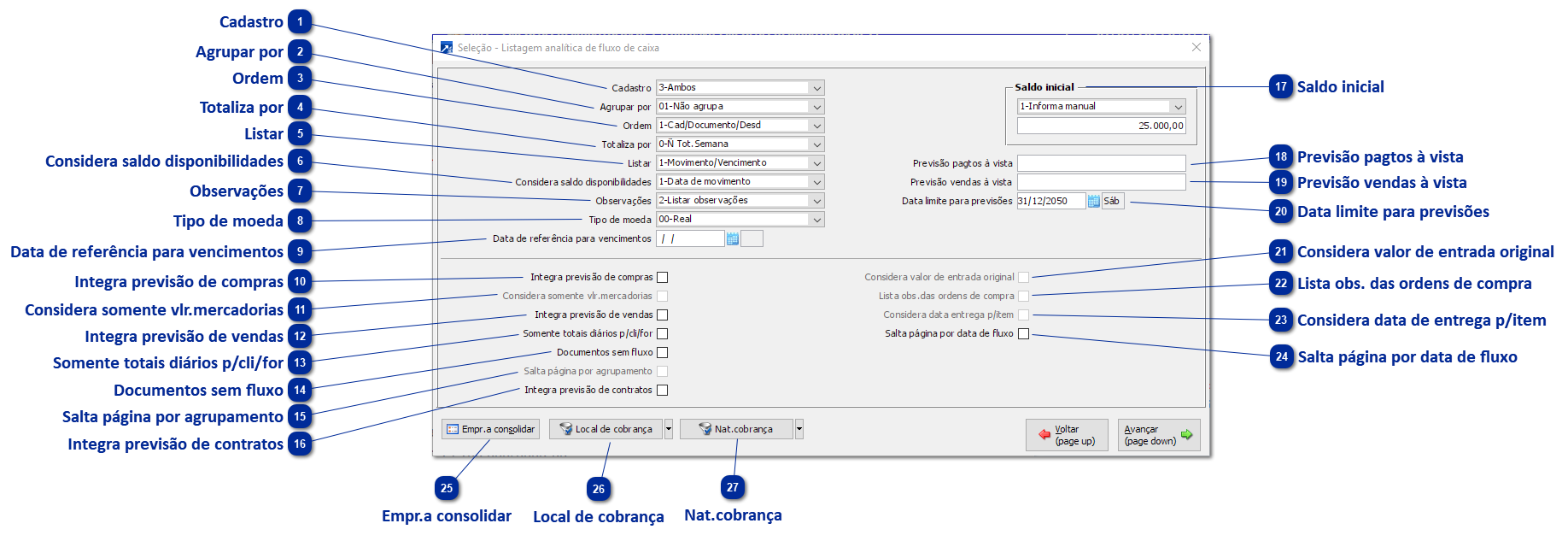1568x541 pixels.
Task: Open the Agrupar por dropdown
Action: tap(816, 107)
